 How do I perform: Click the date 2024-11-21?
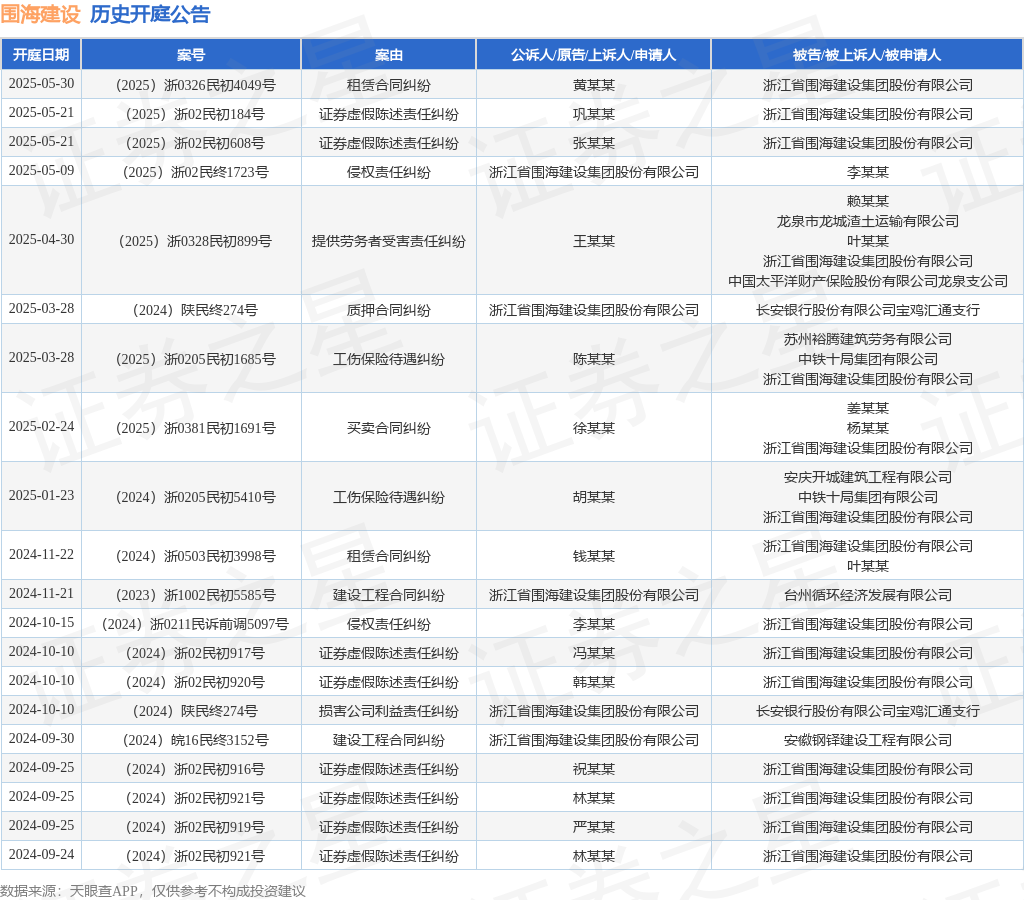coord(41,594)
